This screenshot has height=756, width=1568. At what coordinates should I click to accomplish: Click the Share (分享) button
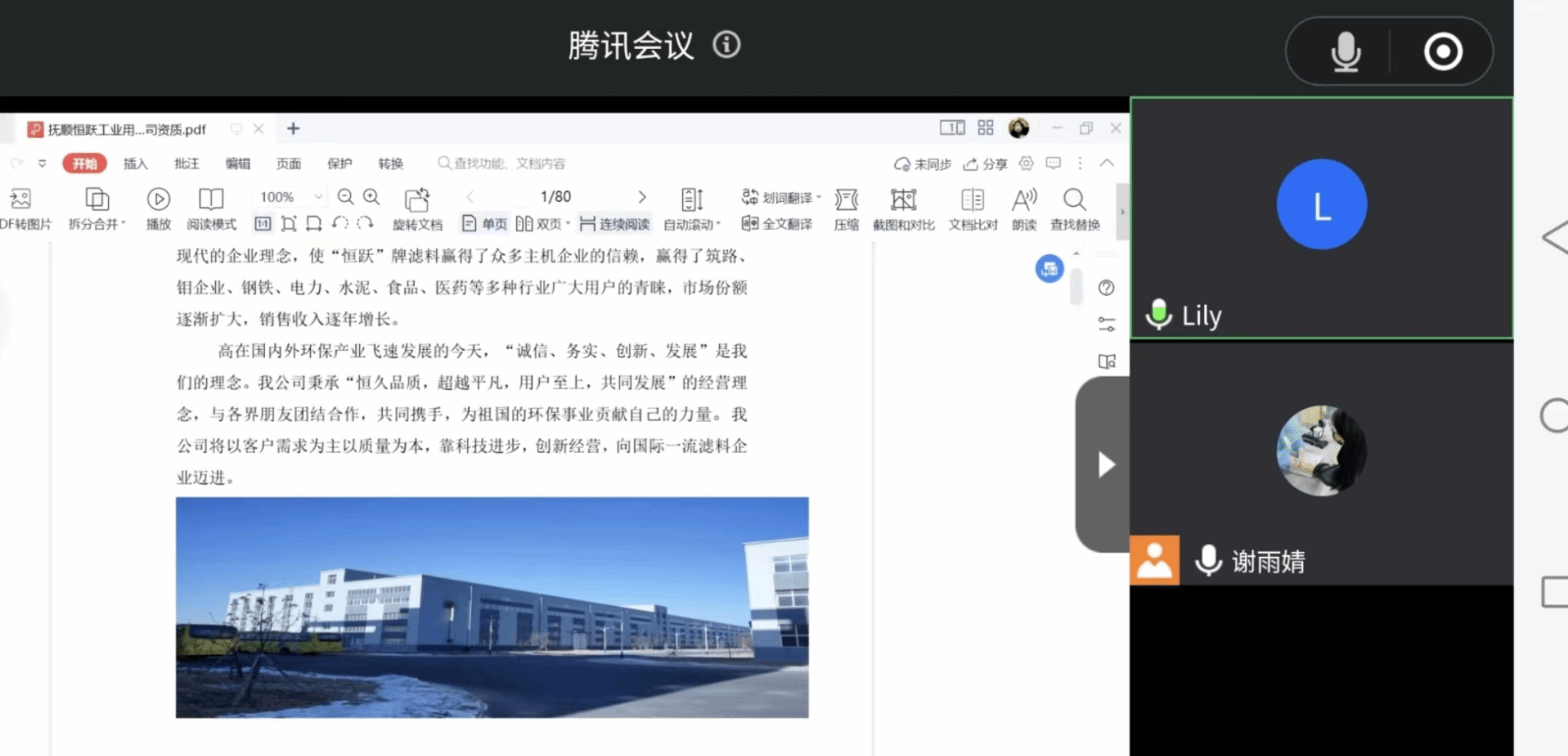[x=986, y=163]
